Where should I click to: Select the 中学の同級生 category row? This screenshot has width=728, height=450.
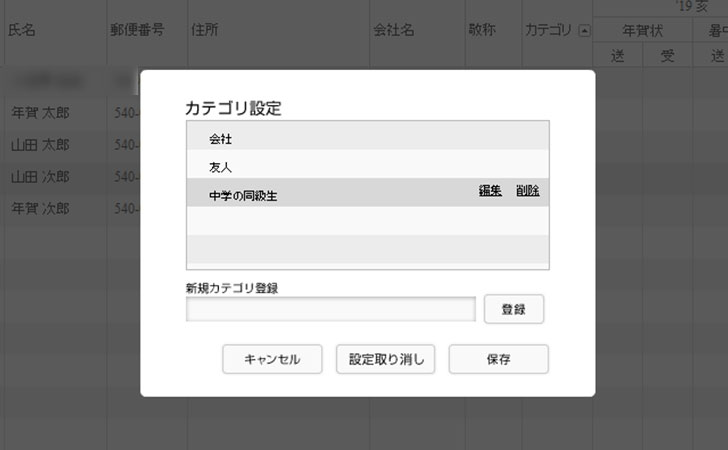click(367, 192)
